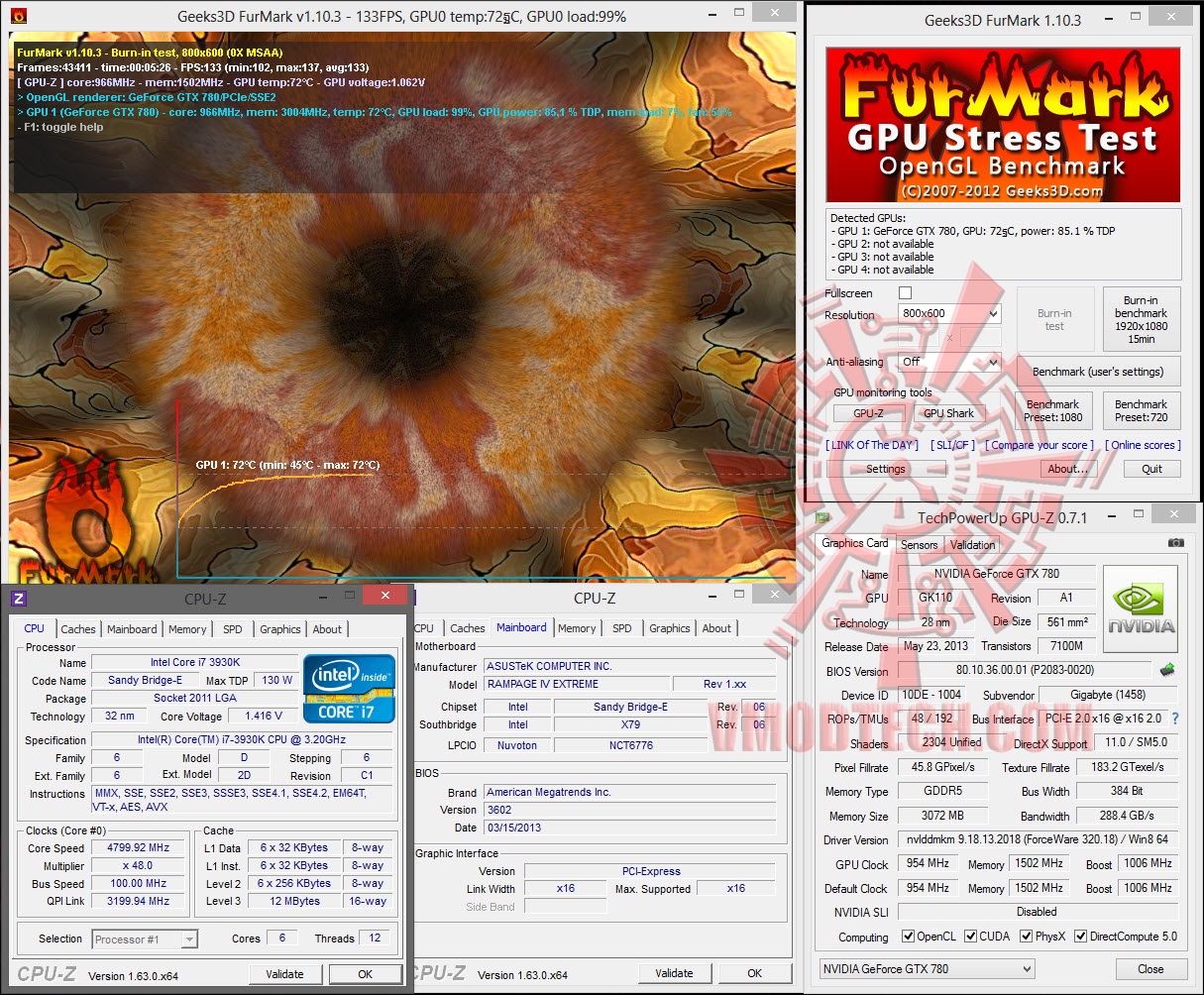
Task: Click the Subvendor Gigabyte (1458) field
Action: click(1108, 695)
